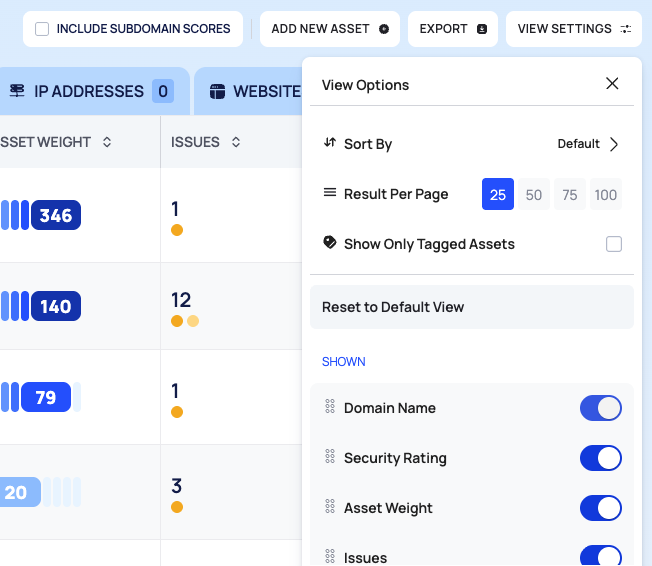
Task: Click orange severity dot in 3 issues row
Action: (177, 507)
